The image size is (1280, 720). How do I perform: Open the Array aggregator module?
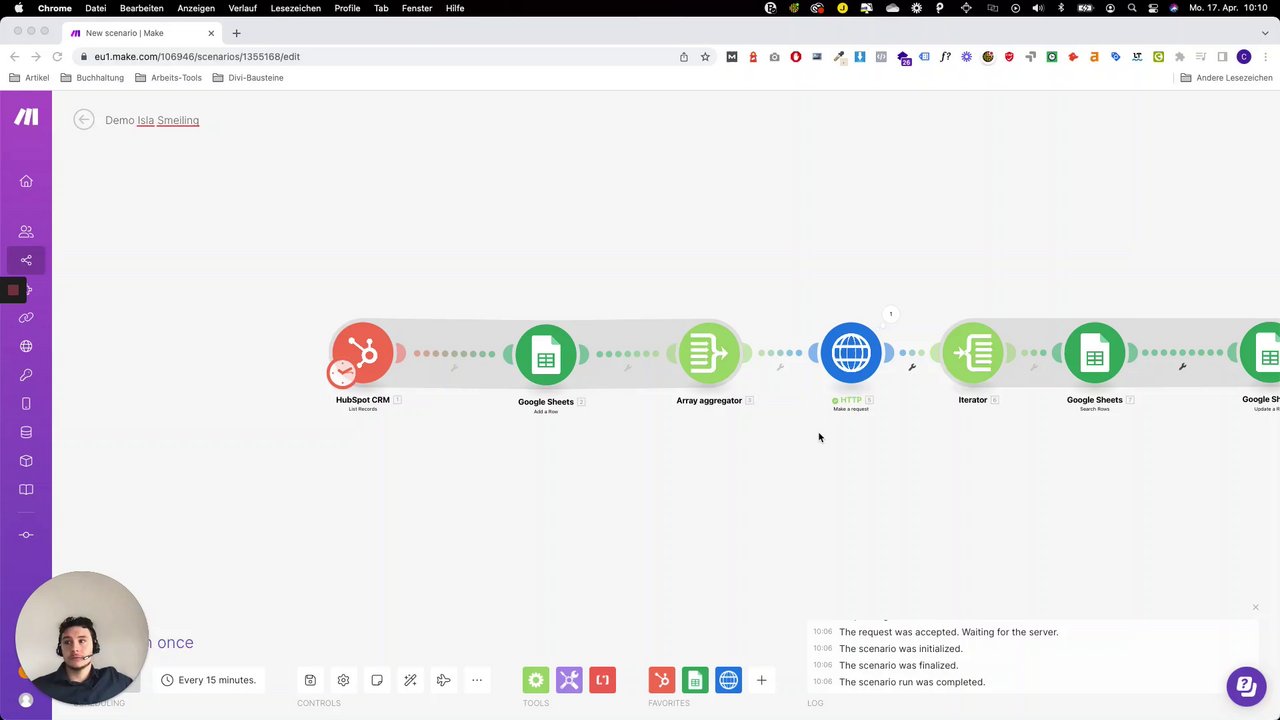click(709, 352)
